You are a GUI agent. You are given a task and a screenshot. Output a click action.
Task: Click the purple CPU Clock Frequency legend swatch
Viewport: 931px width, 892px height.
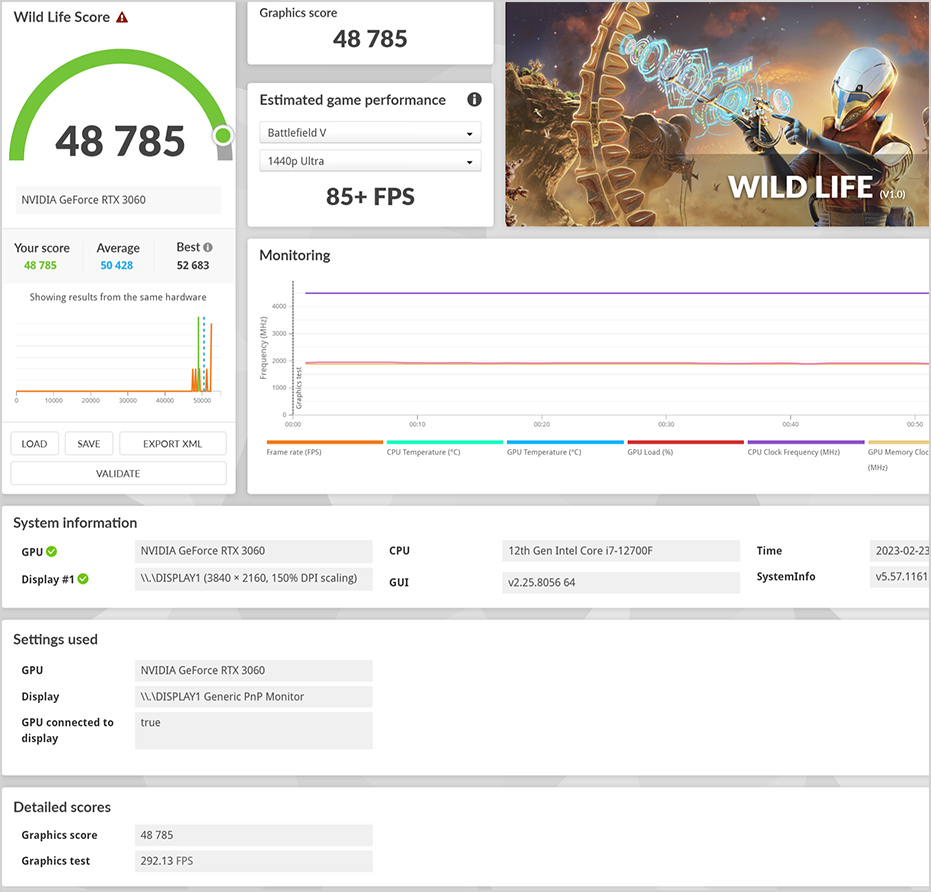pyautogui.click(x=805, y=441)
